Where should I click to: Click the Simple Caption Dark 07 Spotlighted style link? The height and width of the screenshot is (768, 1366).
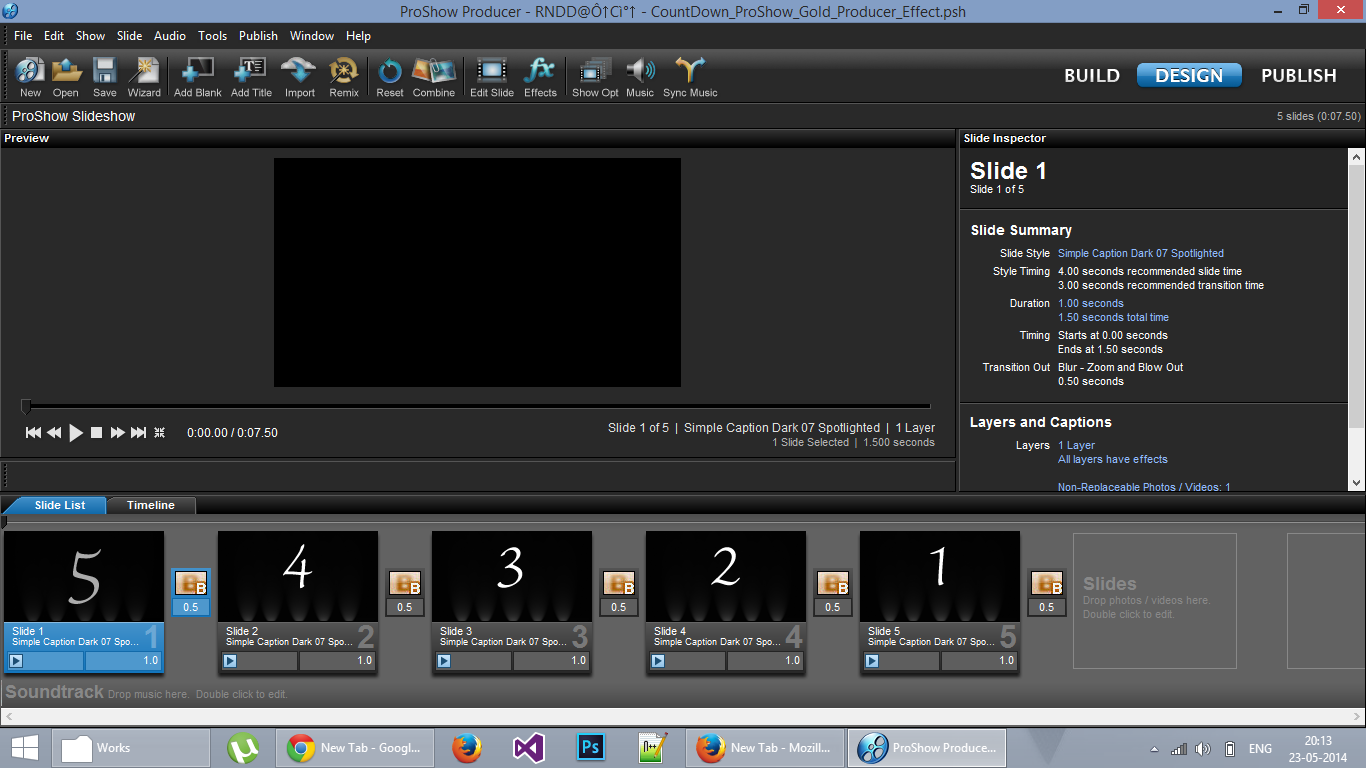point(1141,253)
